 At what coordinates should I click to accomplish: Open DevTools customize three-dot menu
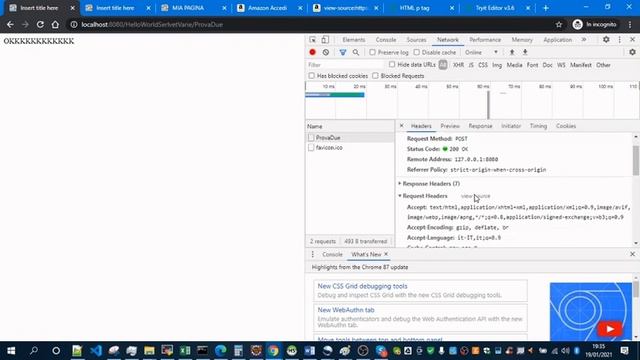(x=620, y=40)
